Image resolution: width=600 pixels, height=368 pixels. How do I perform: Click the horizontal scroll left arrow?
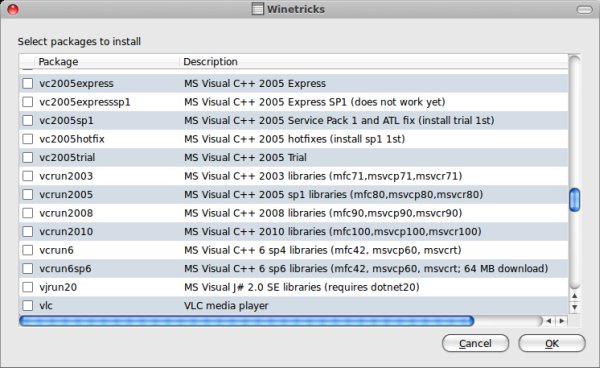coord(549,321)
